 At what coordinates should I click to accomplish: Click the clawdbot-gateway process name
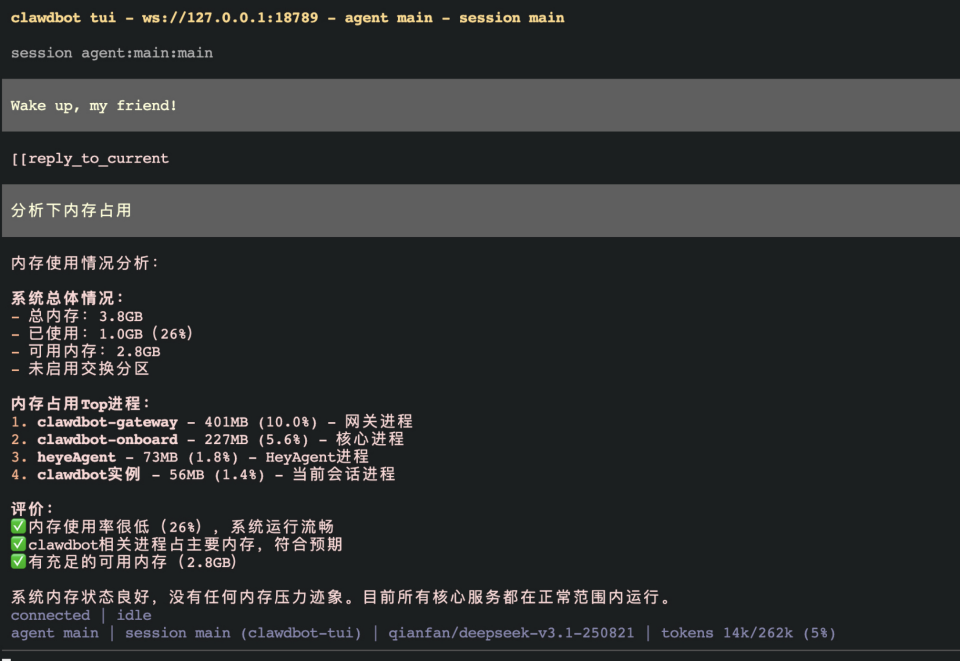107,422
